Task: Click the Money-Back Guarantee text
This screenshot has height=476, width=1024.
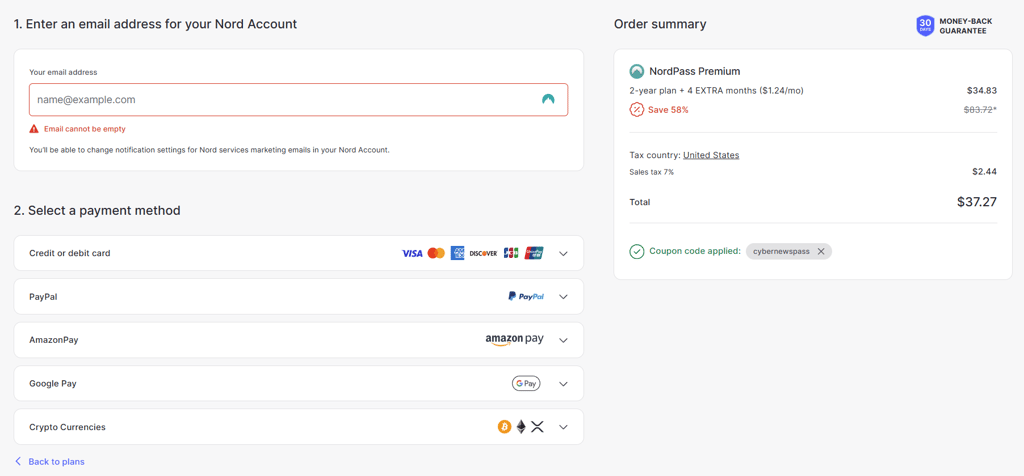Action: point(966,26)
